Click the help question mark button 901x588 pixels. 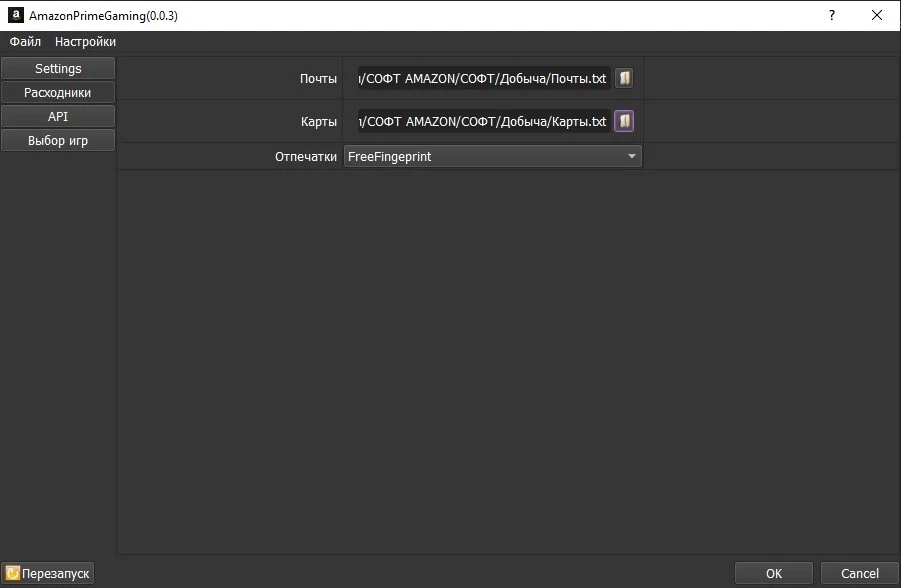tap(831, 15)
